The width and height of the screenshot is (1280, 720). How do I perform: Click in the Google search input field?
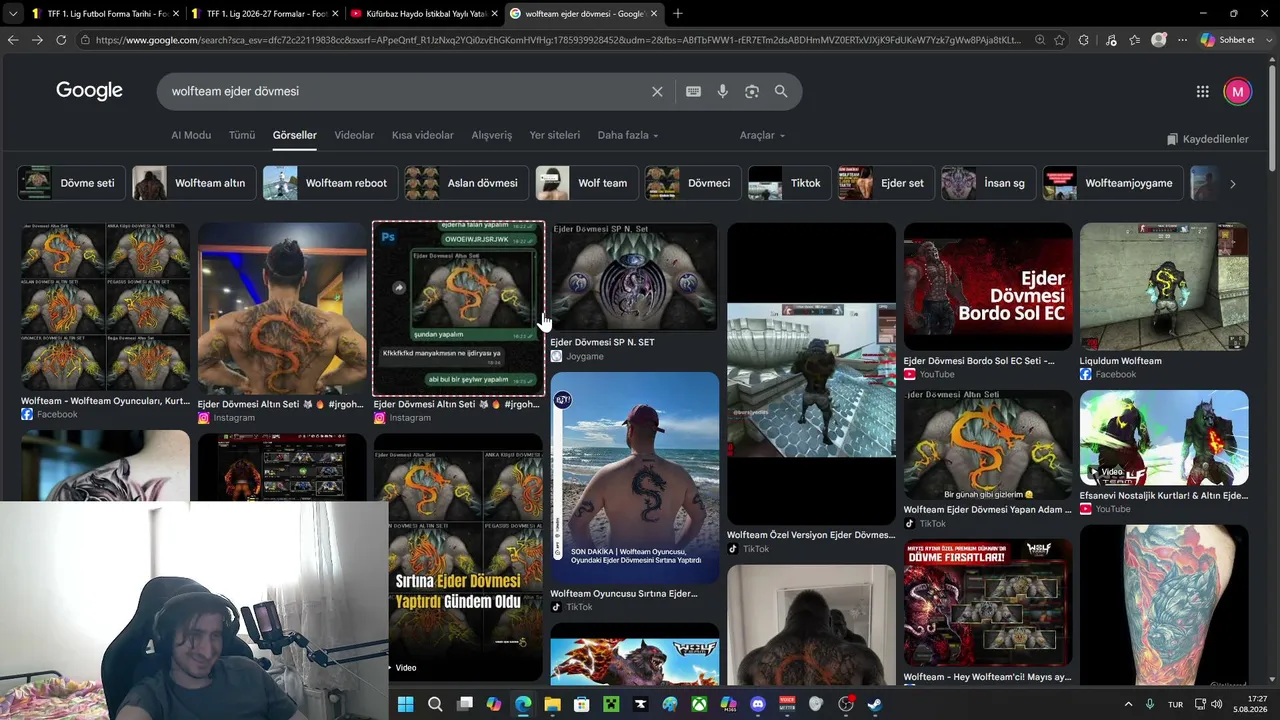pyautogui.click(x=405, y=91)
